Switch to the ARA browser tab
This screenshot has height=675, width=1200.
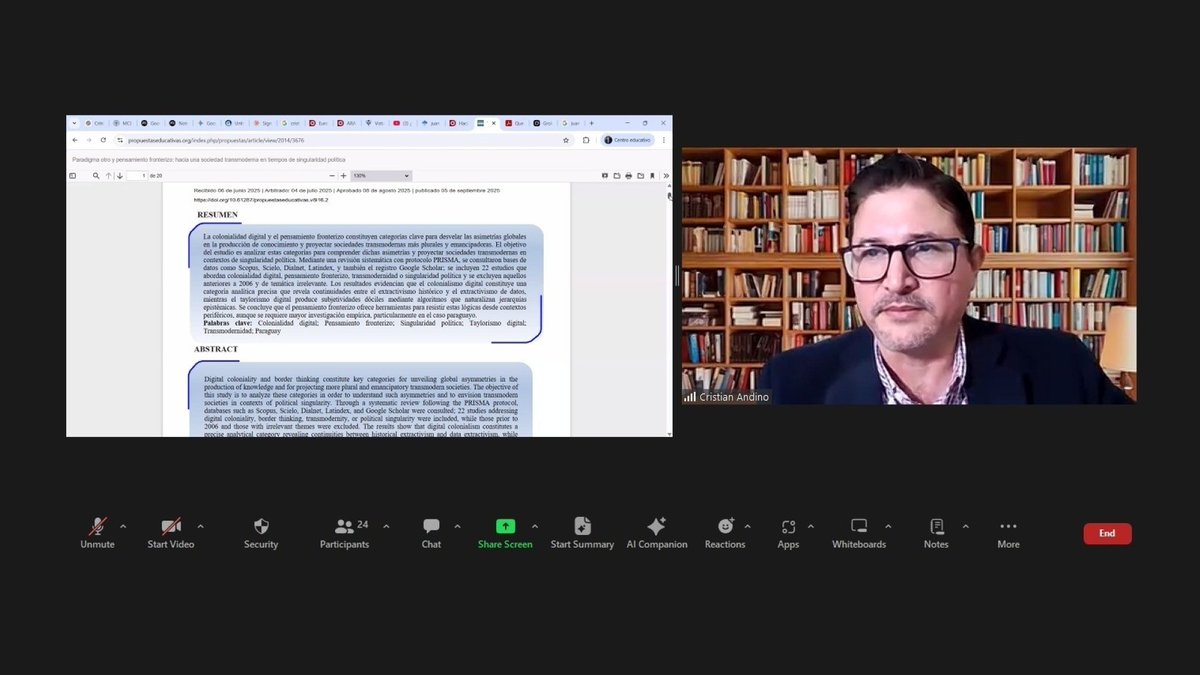point(347,123)
